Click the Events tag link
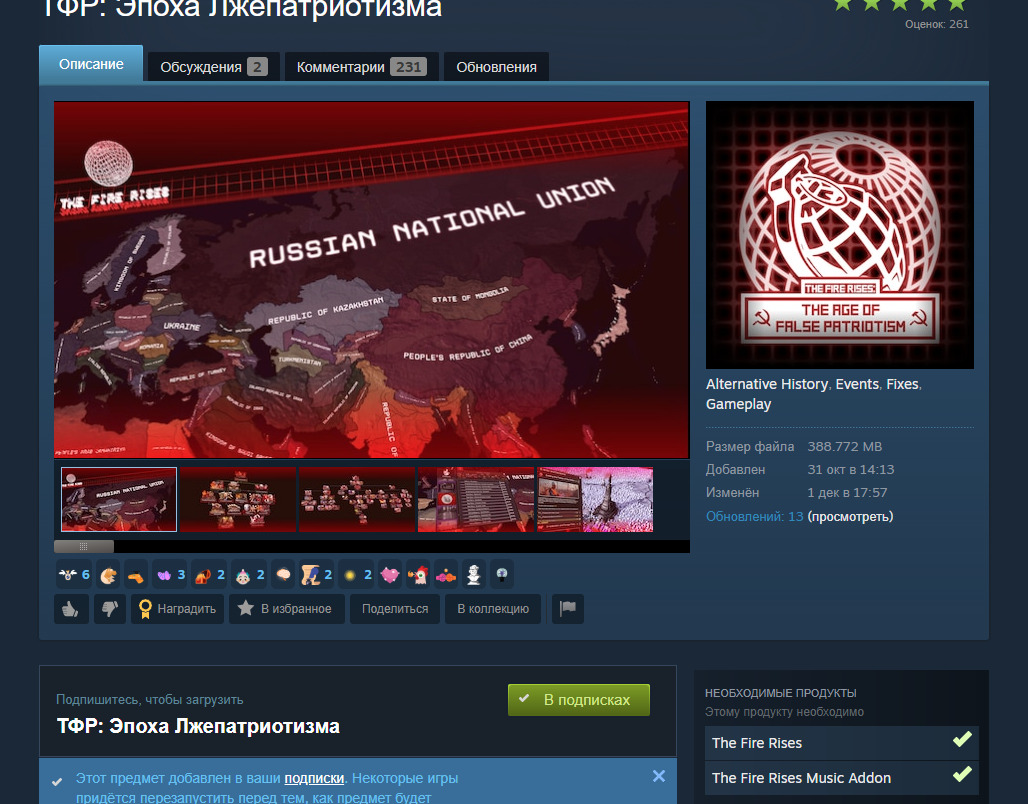 857,384
